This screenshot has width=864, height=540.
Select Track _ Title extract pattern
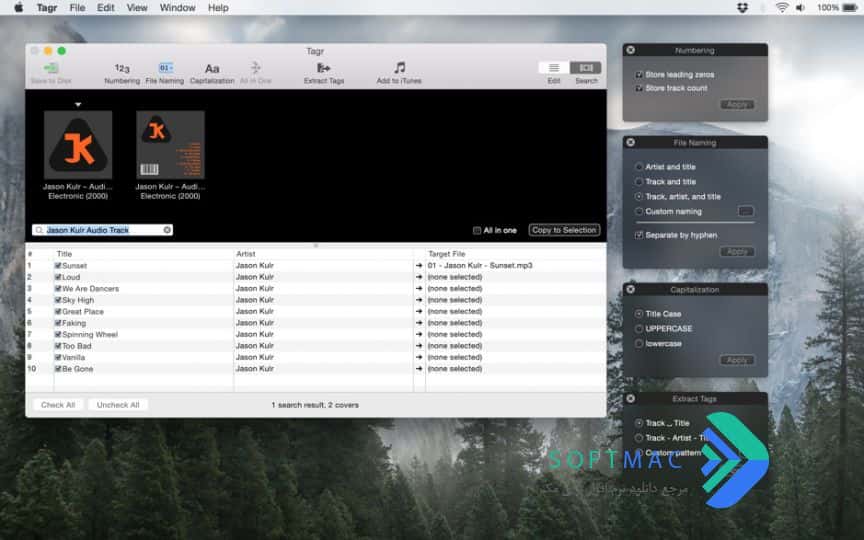639,423
